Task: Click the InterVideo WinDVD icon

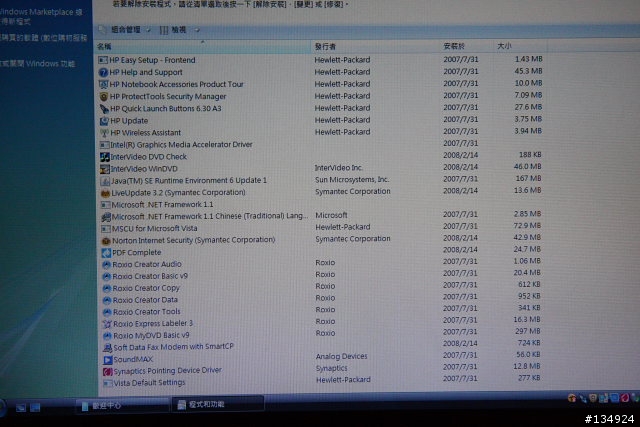Action: [x=105, y=169]
